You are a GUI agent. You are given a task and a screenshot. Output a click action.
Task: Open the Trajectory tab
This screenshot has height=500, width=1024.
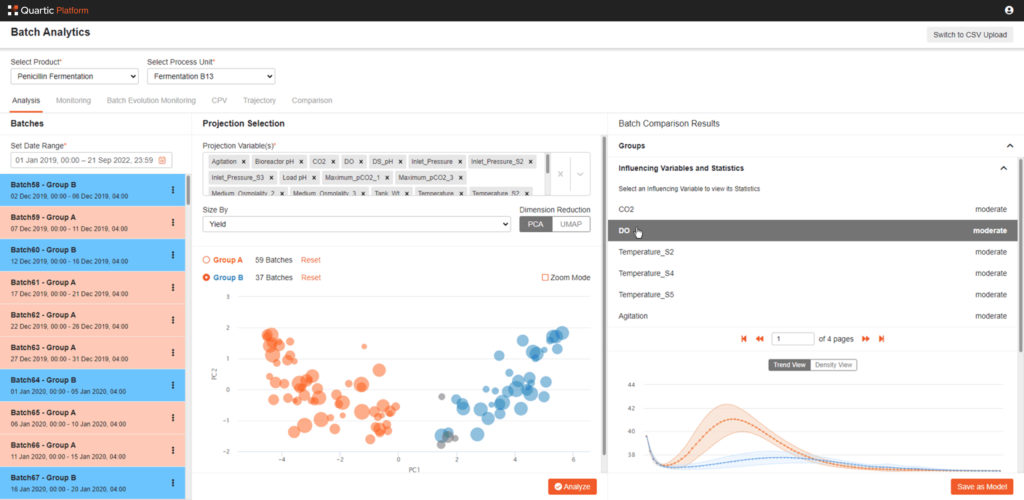[259, 101]
